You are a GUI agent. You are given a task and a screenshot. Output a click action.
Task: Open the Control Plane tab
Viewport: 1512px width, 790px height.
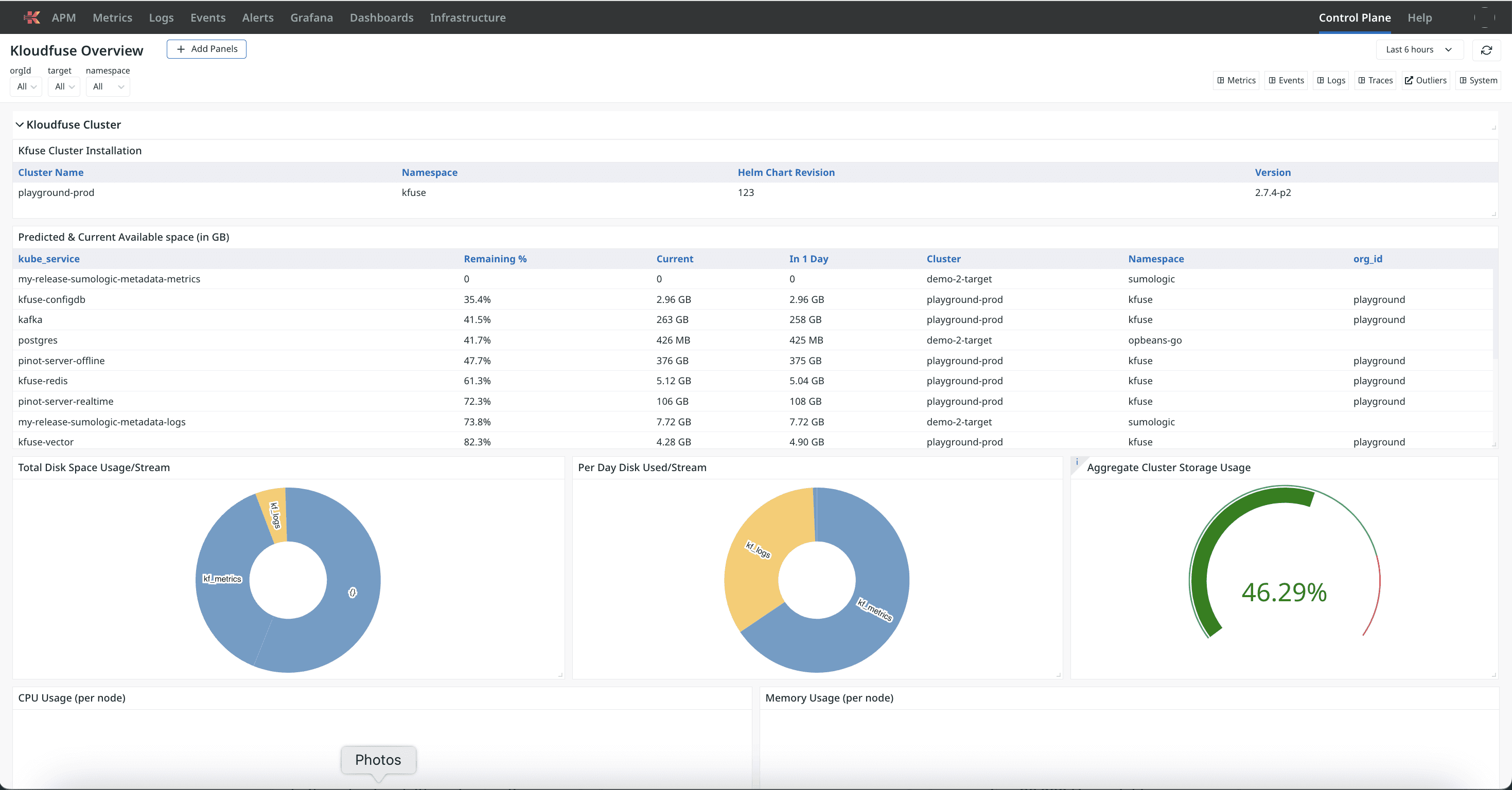click(1354, 17)
